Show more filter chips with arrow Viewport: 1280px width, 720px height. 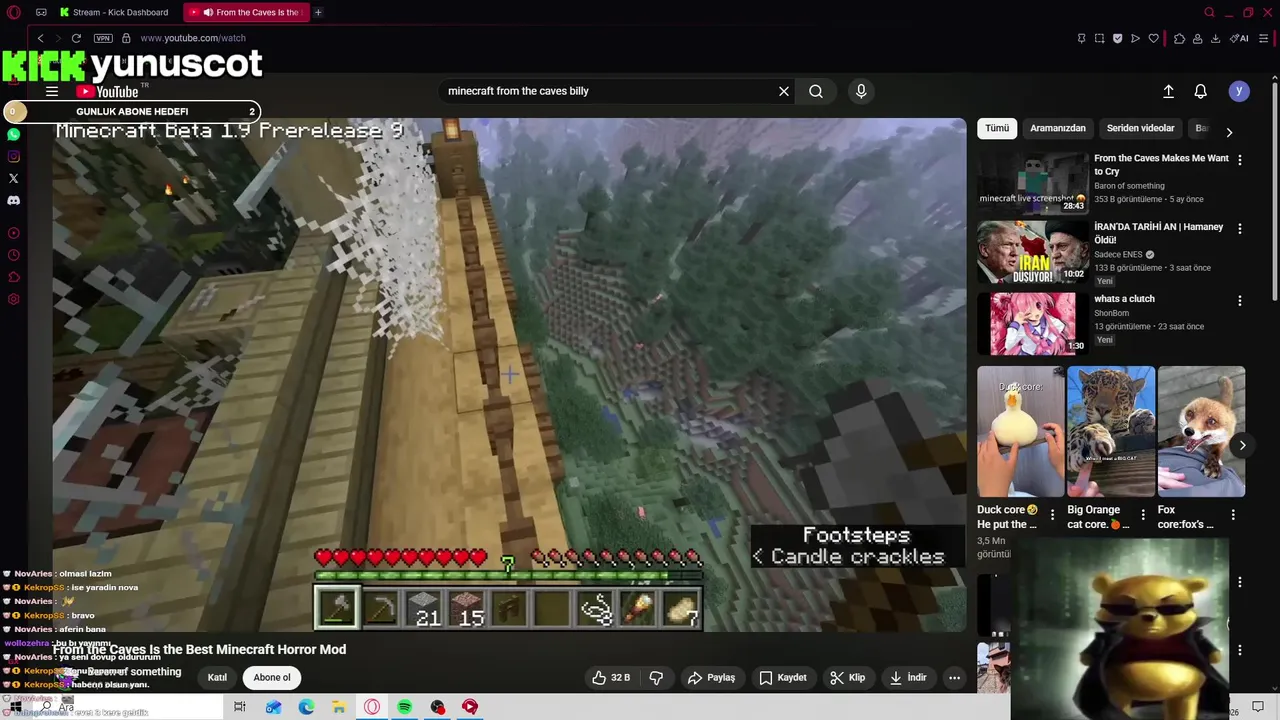1229,132
